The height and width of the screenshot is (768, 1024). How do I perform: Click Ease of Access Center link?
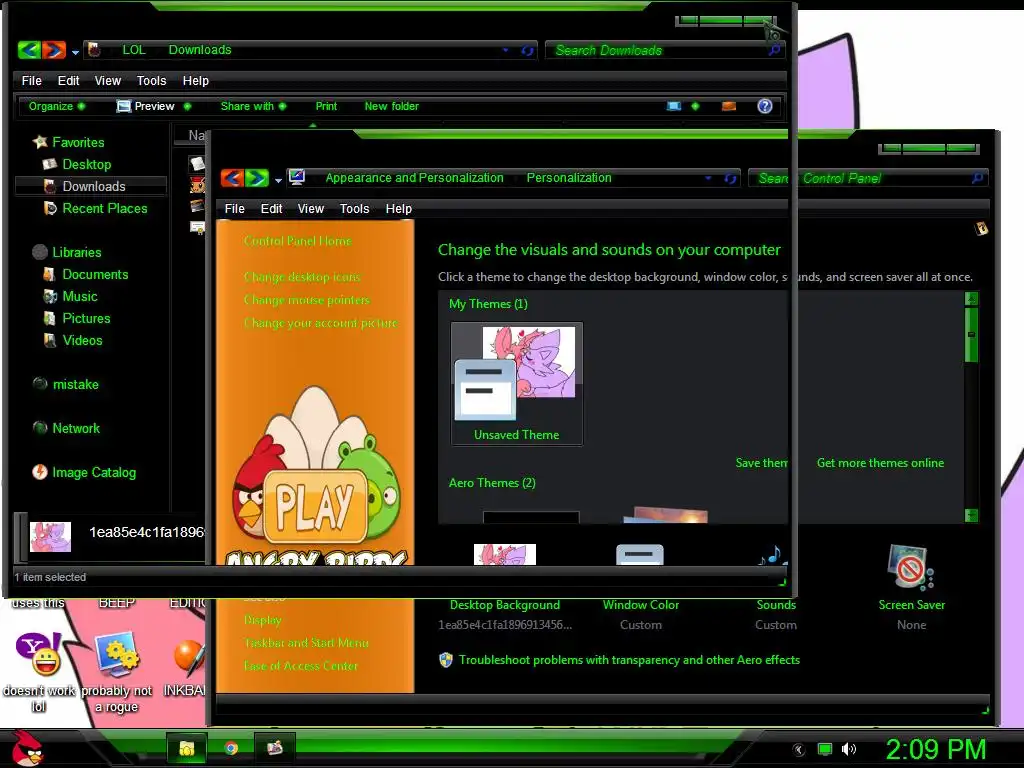click(300, 666)
